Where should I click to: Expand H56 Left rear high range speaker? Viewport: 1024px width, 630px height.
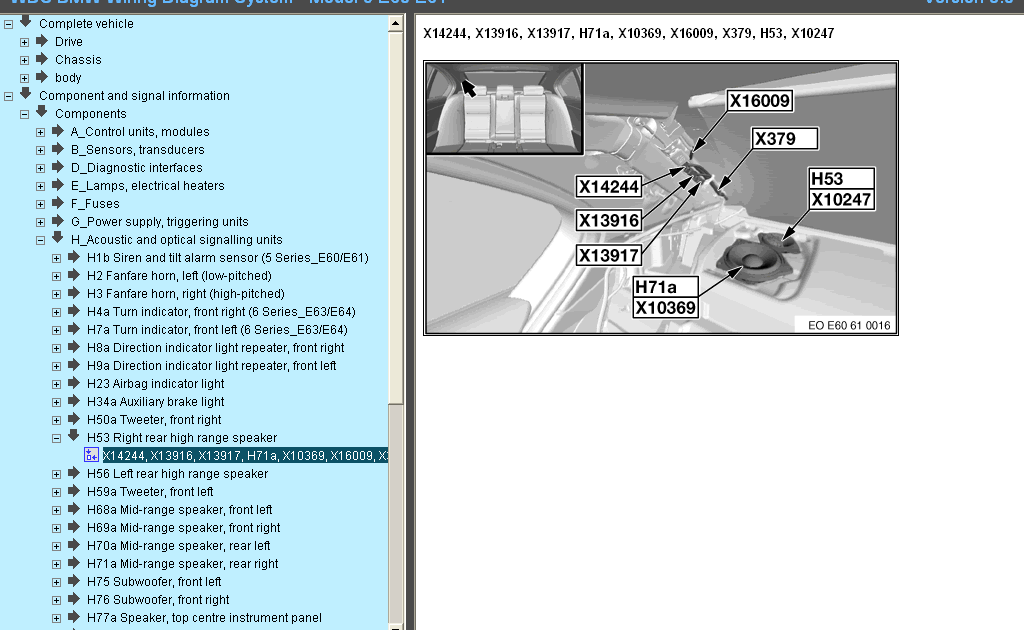pos(56,475)
